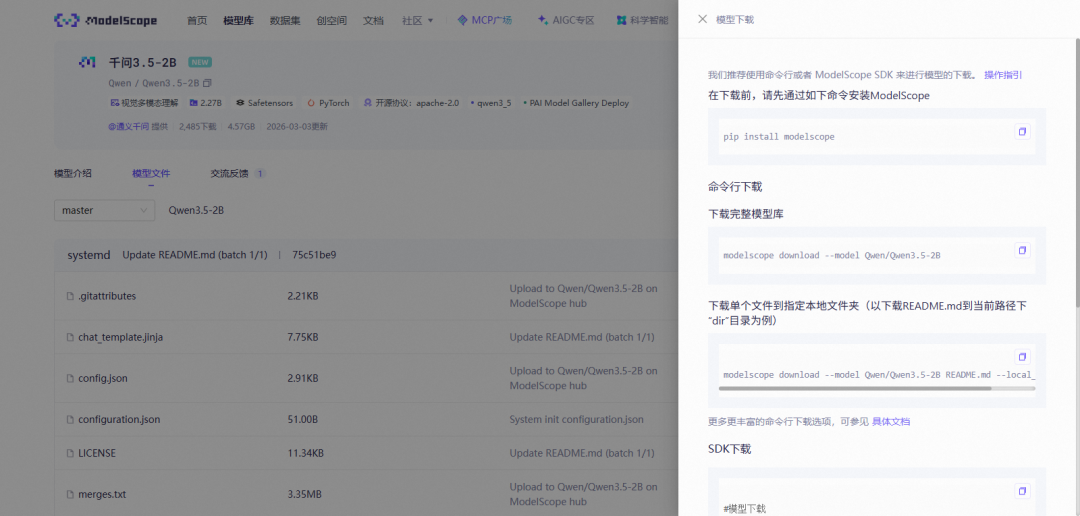Copy the Qwen / Qwen3.5-2B model ID

click(x=207, y=83)
